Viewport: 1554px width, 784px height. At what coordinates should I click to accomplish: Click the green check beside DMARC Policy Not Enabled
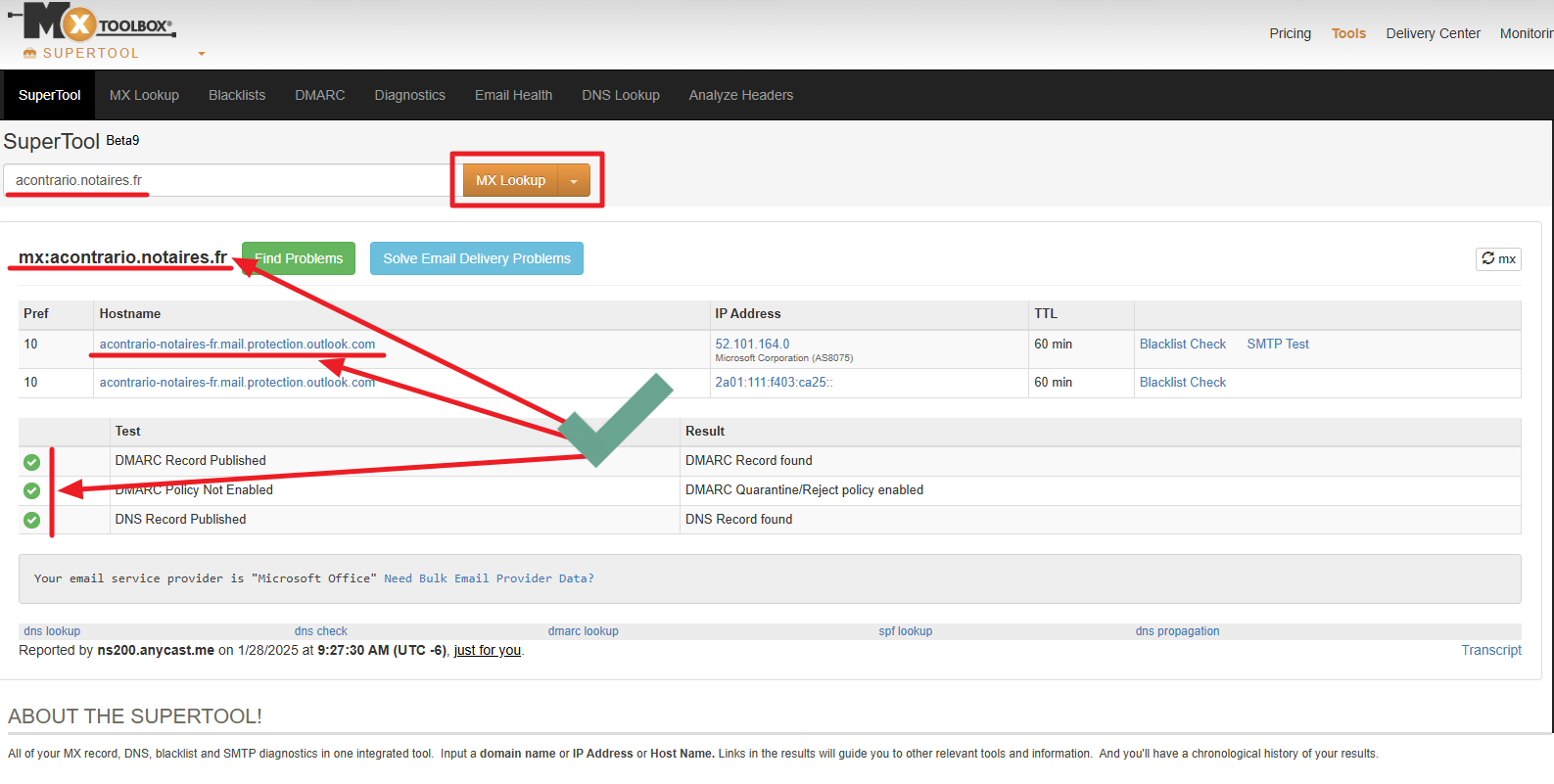pyautogui.click(x=32, y=490)
